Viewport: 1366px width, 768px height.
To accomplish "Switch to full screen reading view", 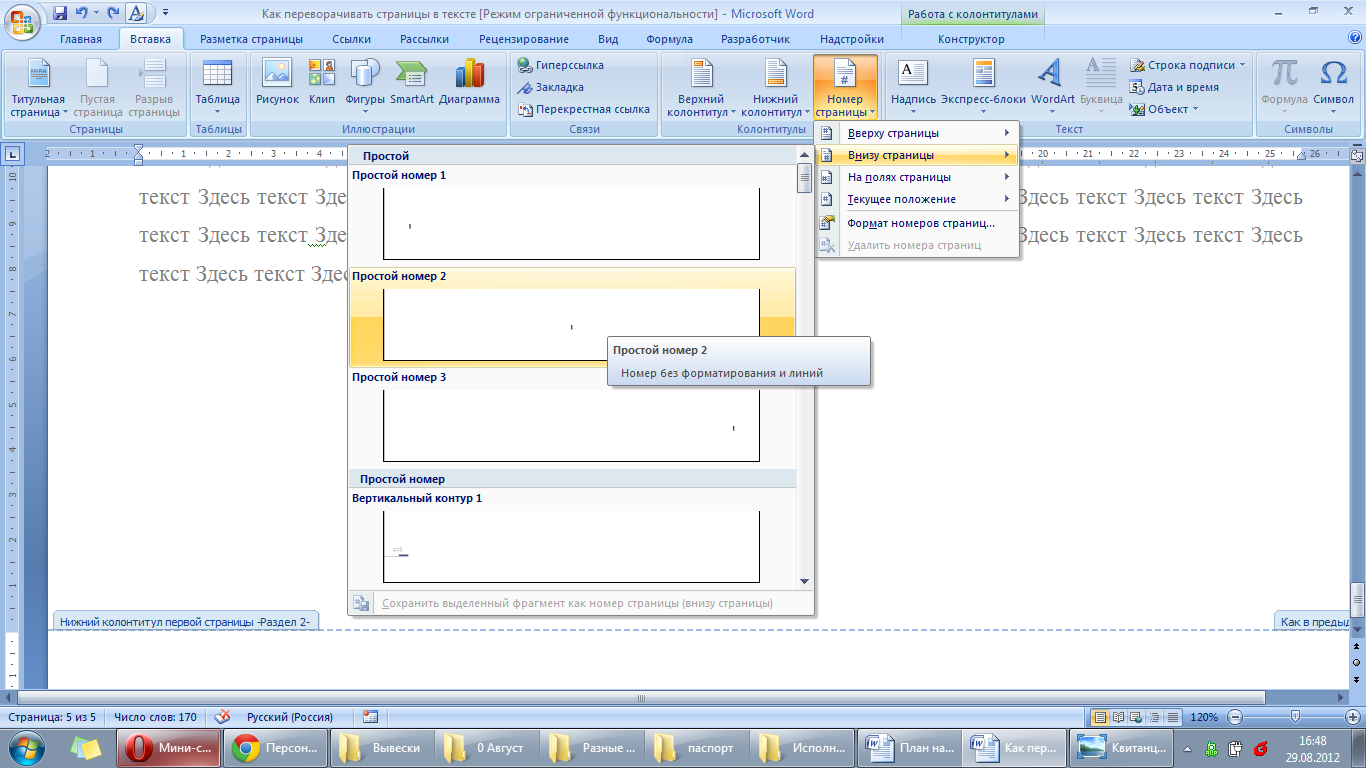I will tap(1119, 717).
